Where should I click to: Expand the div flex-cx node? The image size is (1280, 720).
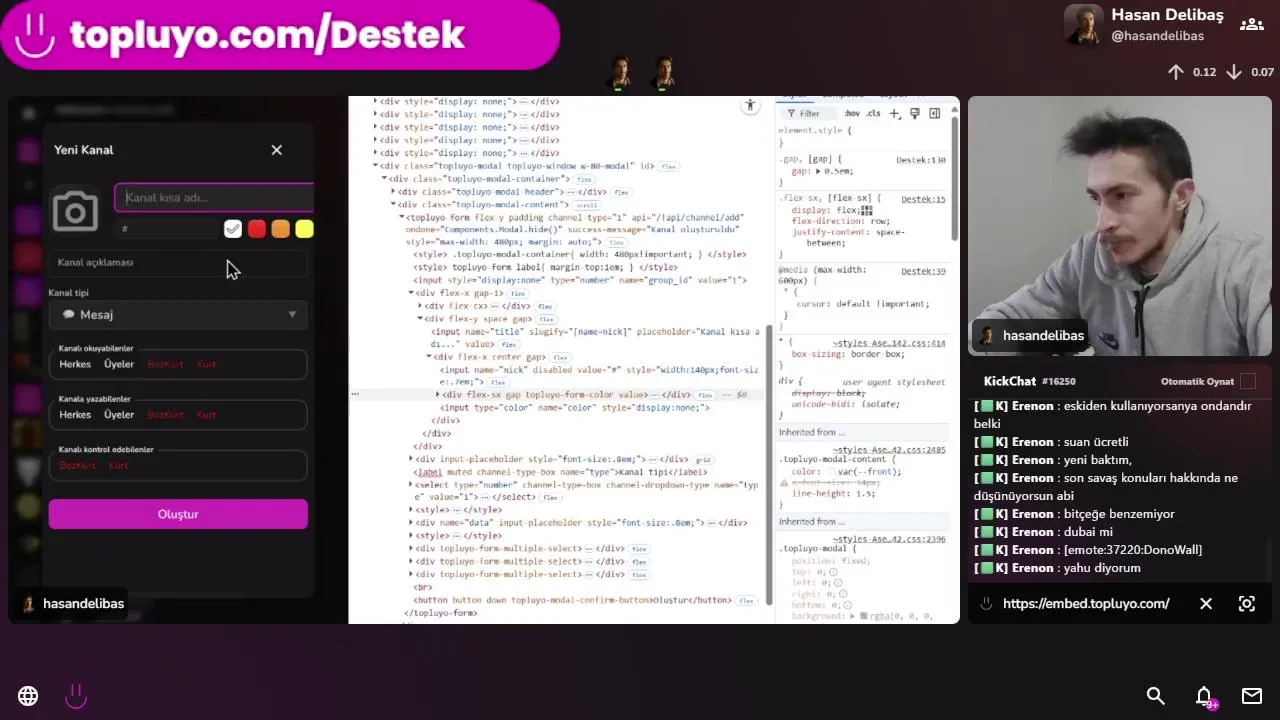click(x=420, y=306)
